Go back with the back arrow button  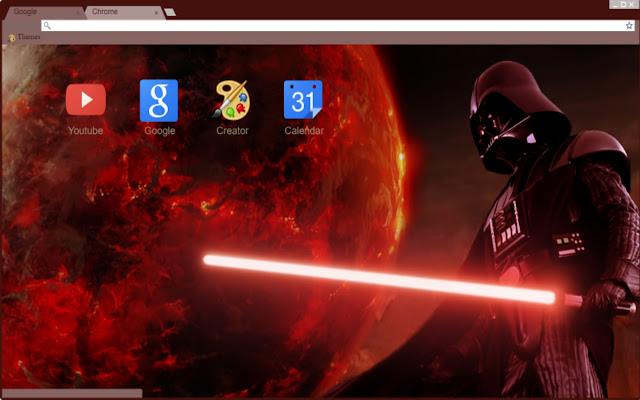8,26
